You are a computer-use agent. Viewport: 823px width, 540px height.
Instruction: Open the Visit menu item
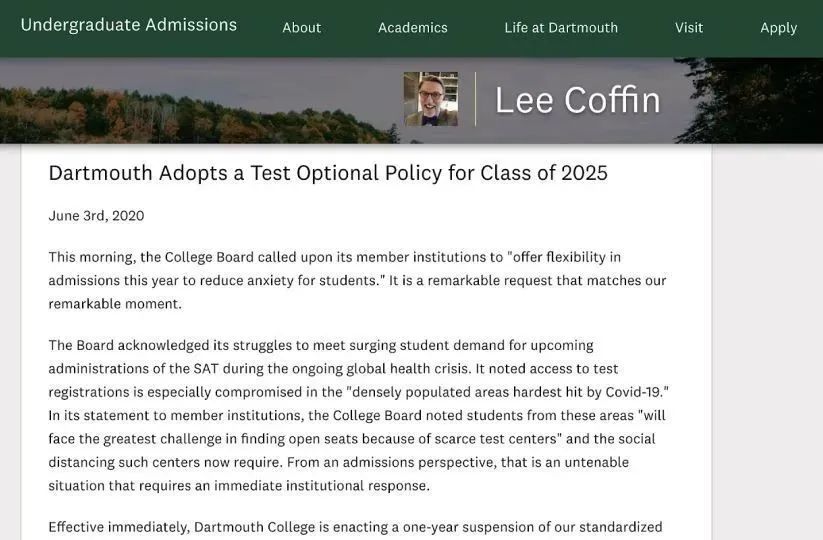(689, 28)
